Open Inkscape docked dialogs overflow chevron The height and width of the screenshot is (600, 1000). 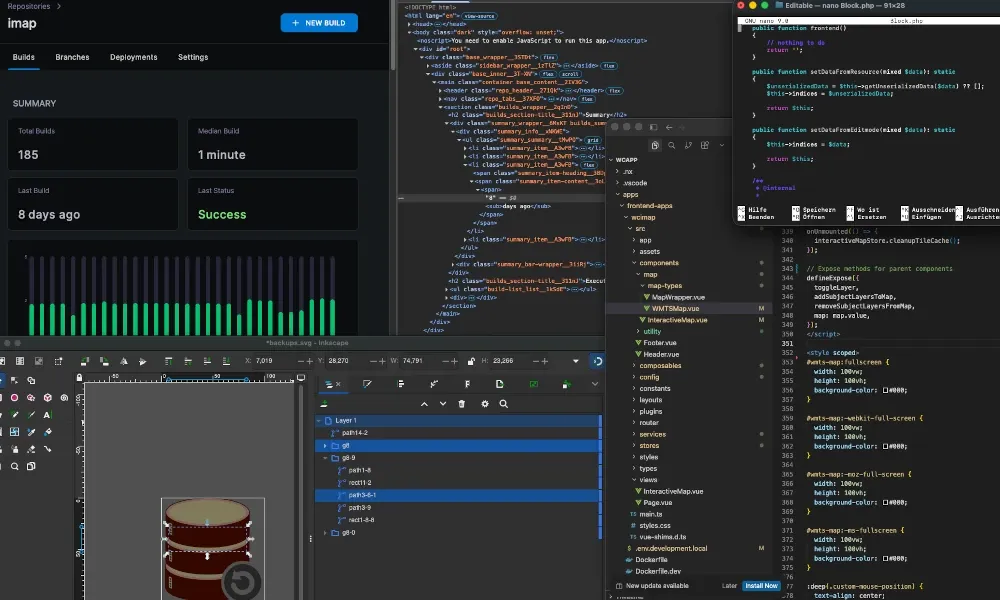point(594,384)
